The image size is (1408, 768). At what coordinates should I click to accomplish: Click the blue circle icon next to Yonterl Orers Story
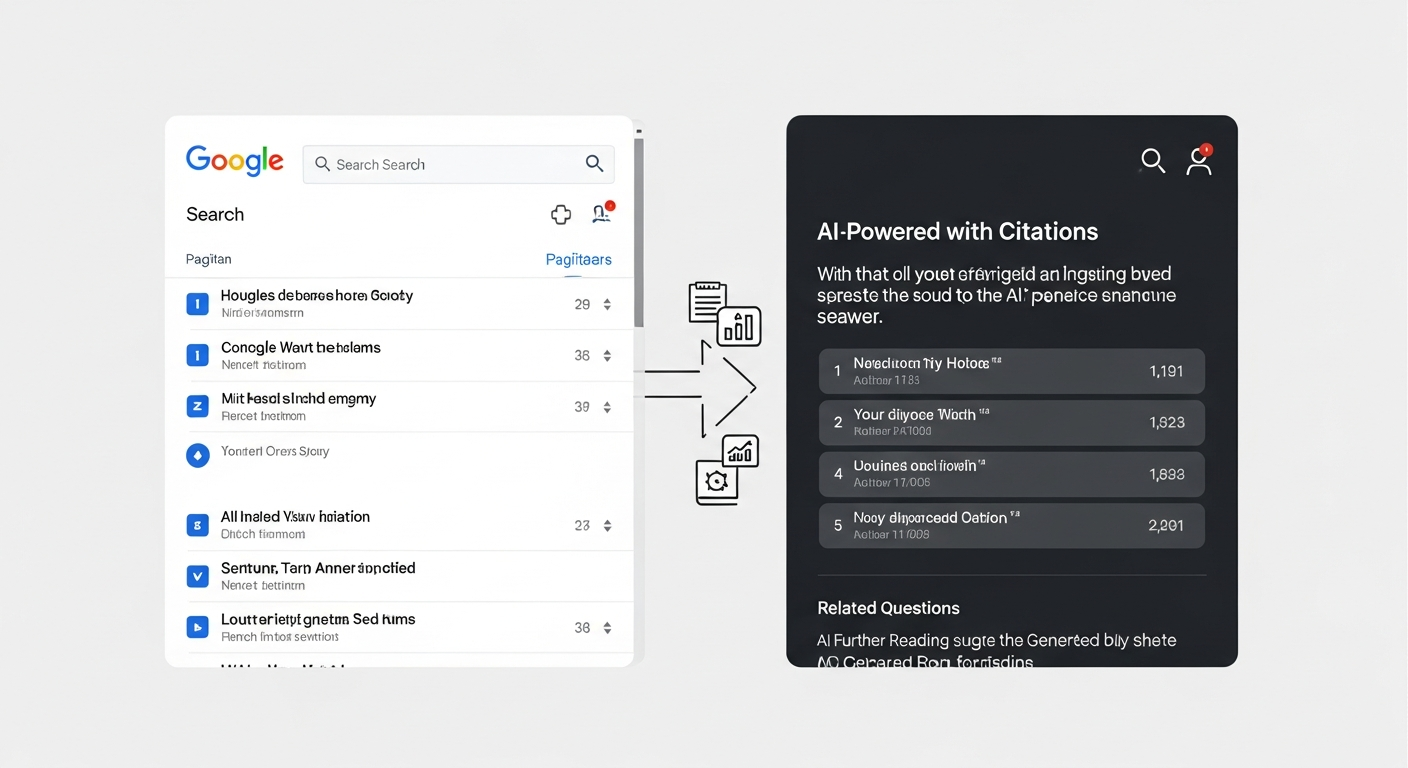pos(197,455)
